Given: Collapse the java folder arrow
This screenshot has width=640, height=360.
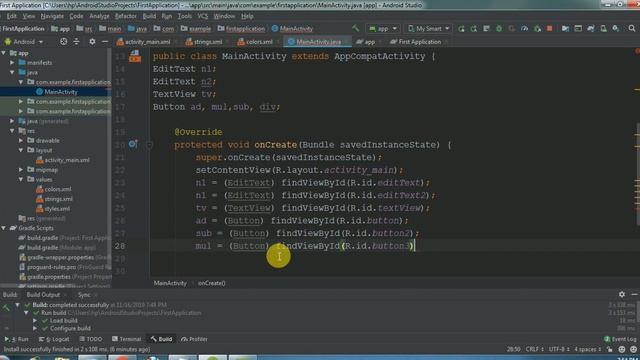Looking at the screenshot, I should click(x=12, y=72).
